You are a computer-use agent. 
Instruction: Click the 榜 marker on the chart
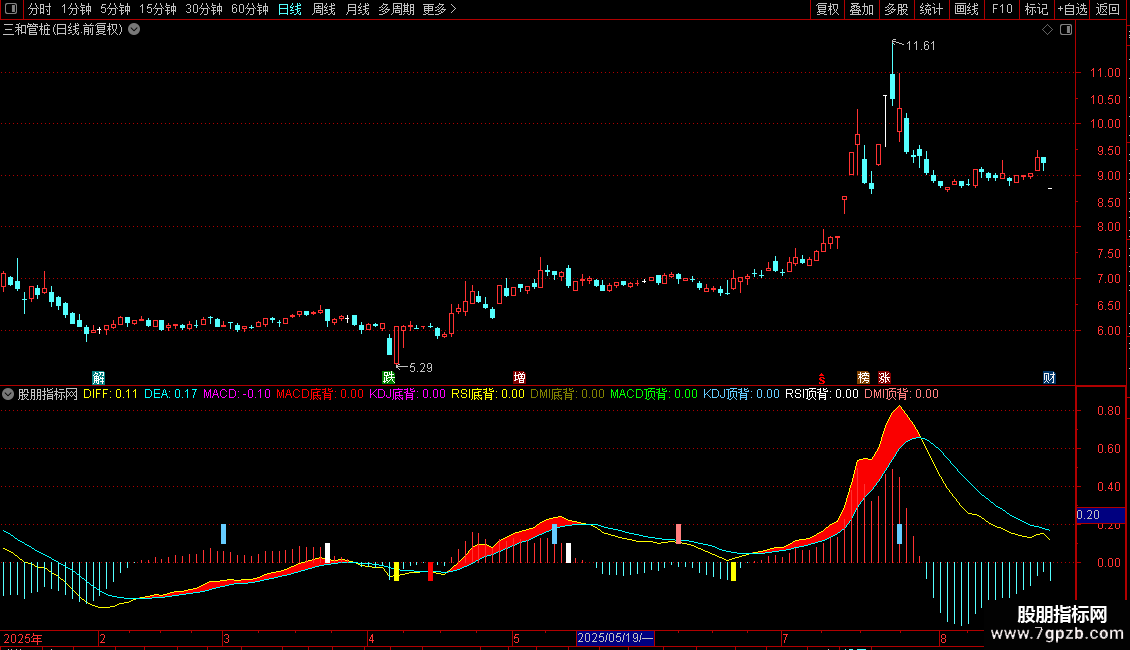point(863,378)
